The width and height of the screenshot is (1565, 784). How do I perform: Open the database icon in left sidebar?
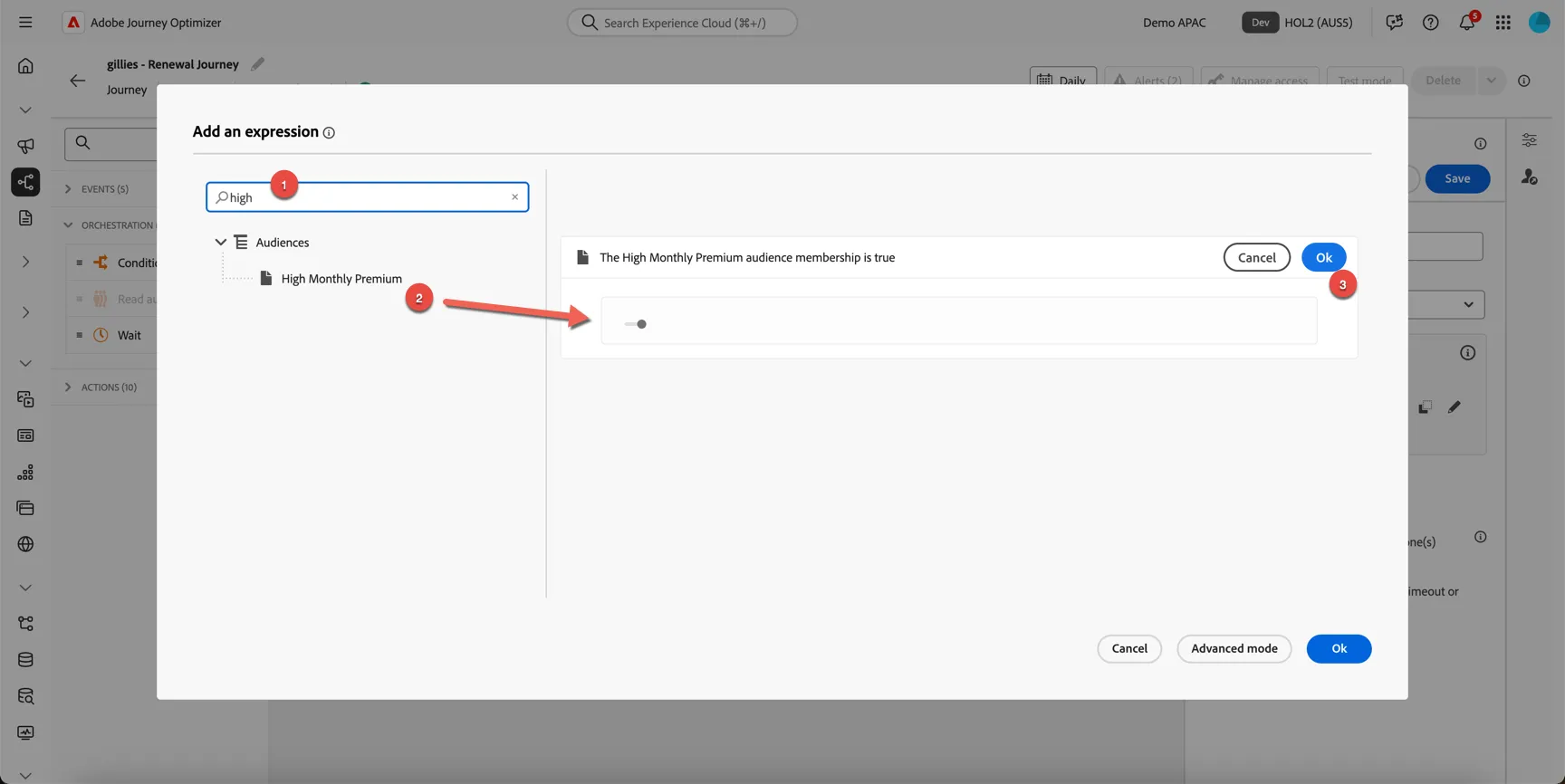point(25,660)
